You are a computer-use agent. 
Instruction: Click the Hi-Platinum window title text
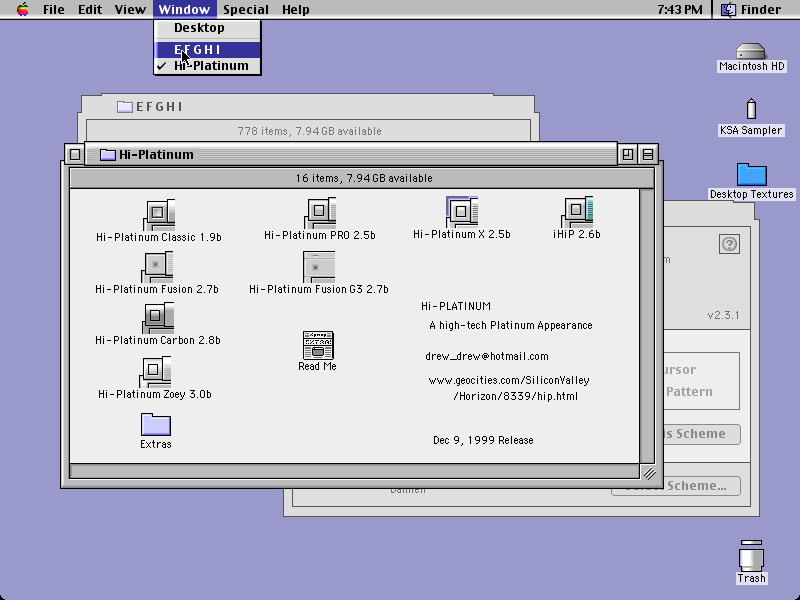point(156,155)
